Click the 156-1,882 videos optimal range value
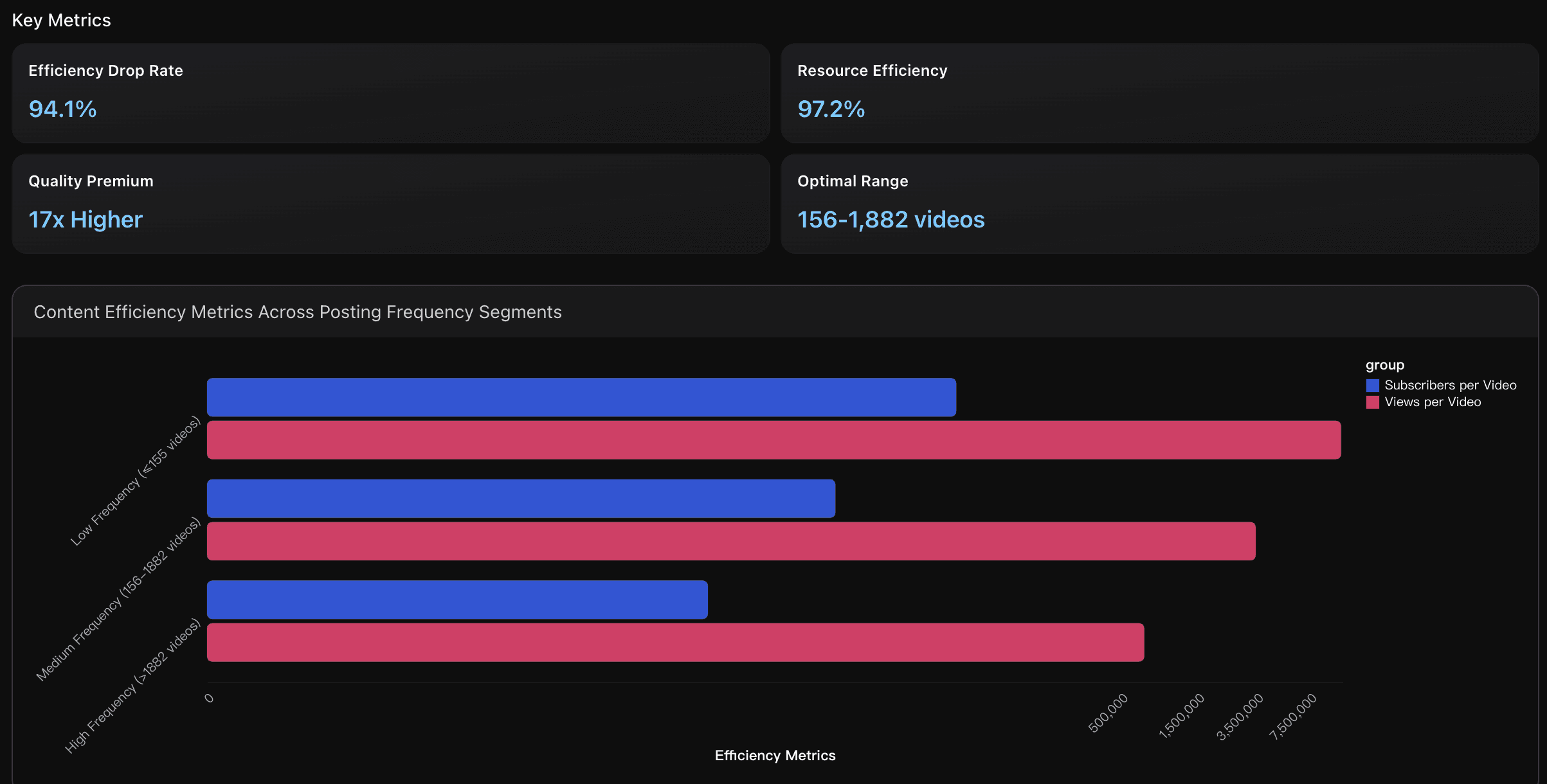Image resolution: width=1547 pixels, height=784 pixels. (x=891, y=219)
